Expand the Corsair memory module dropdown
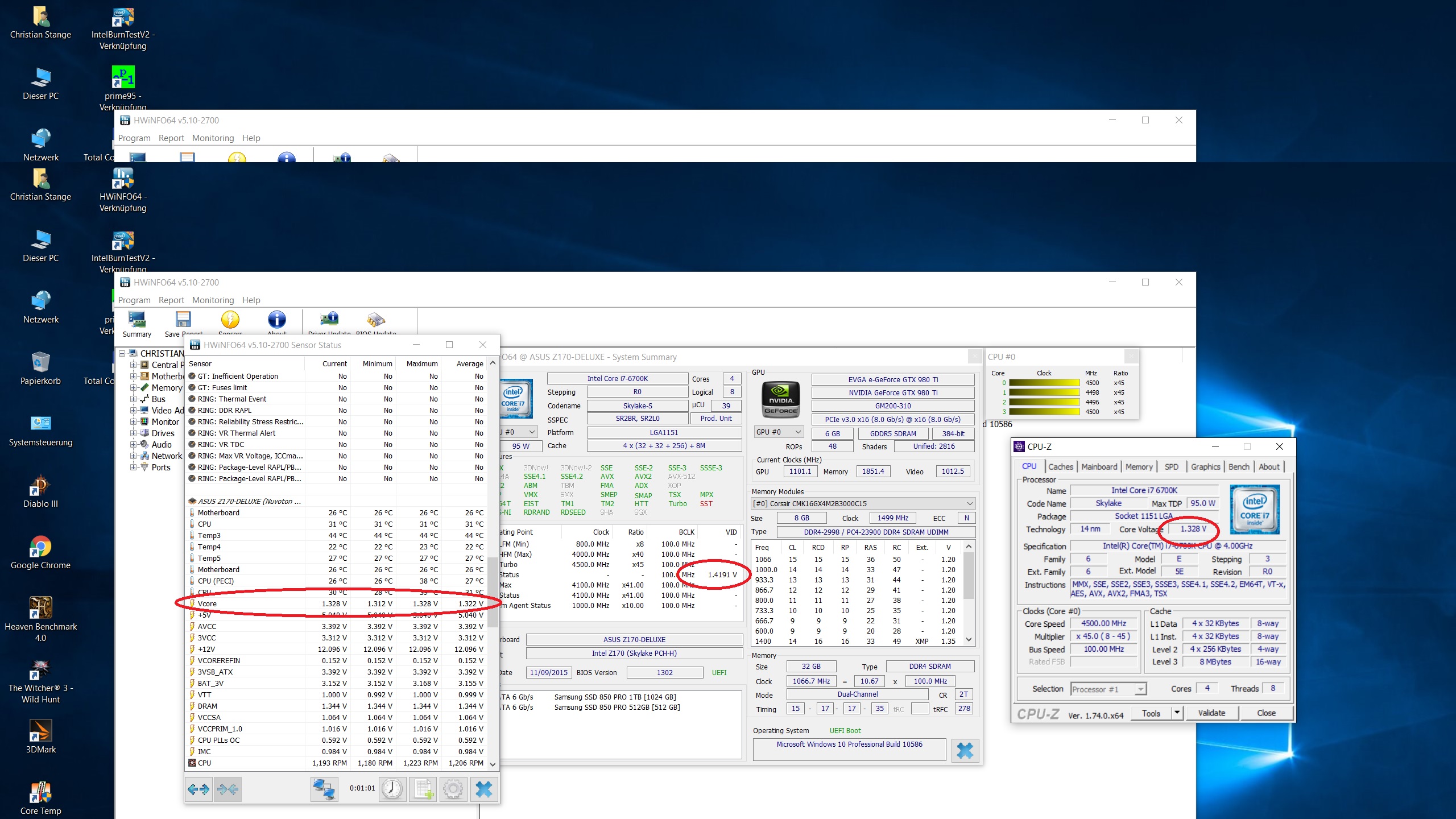Screen dimensions: 1456x819 (970, 504)
